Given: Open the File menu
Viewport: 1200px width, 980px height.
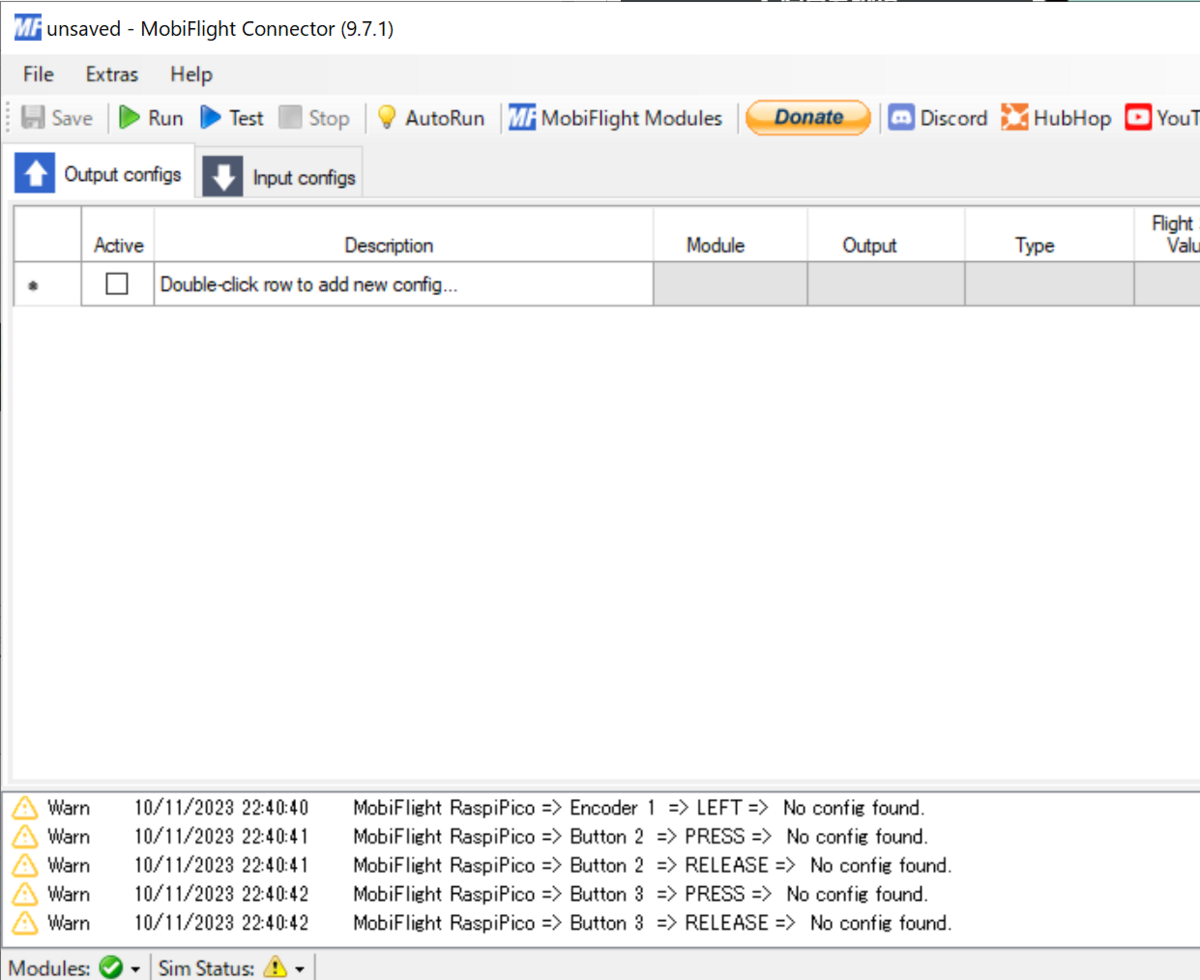Looking at the screenshot, I should 38,74.
